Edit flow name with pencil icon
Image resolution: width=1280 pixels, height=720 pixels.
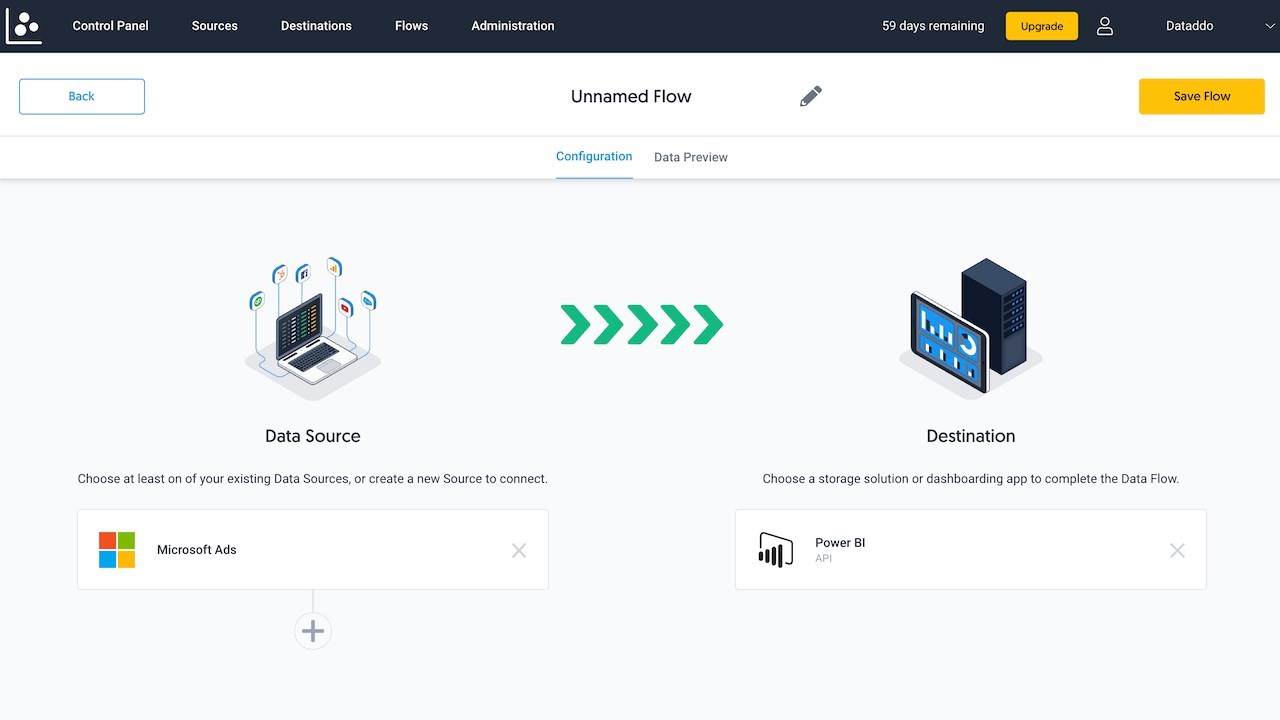(x=811, y=96)
